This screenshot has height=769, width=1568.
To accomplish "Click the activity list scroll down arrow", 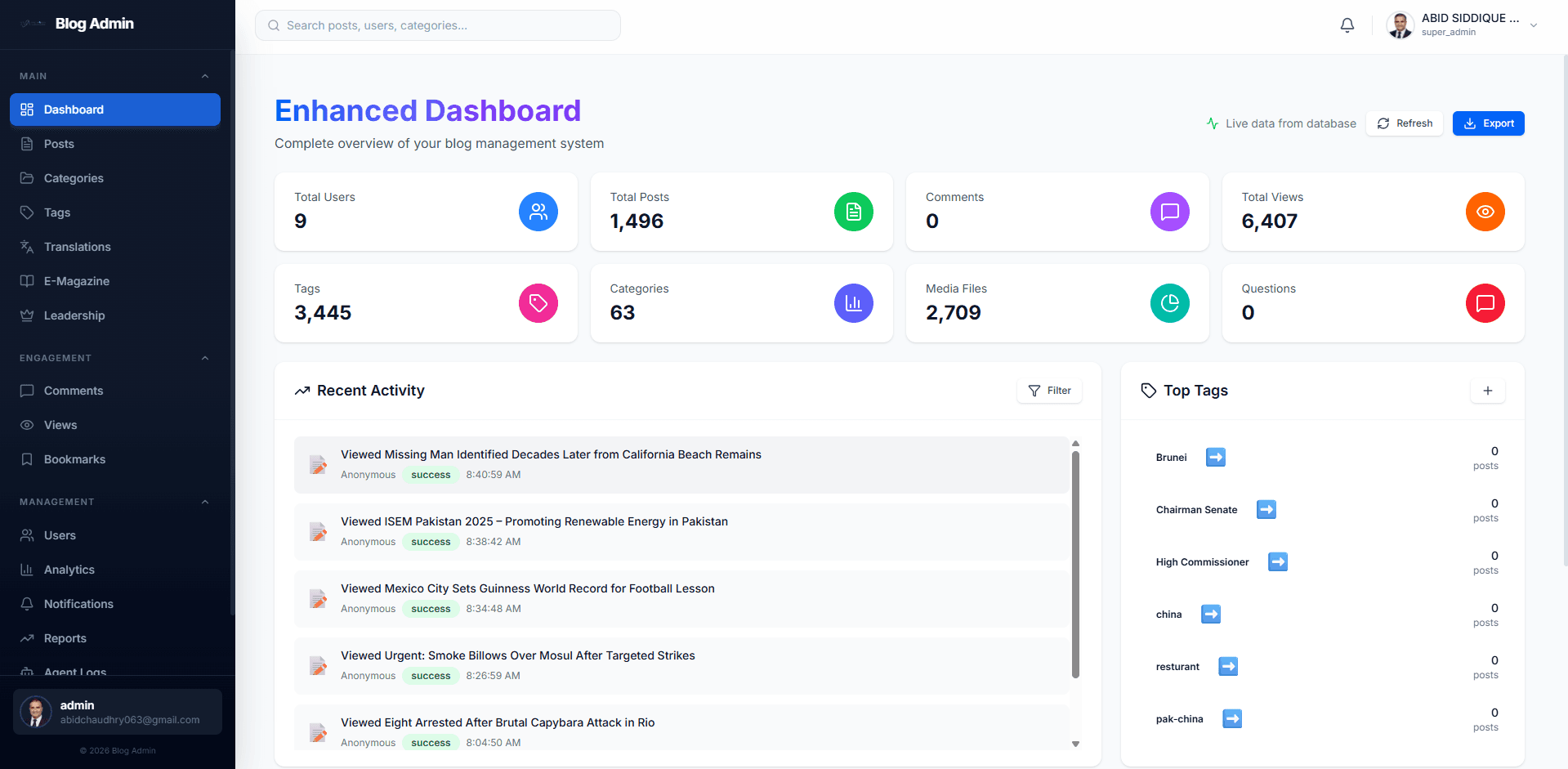I will pyautogui.click(x=1075, y=744).
